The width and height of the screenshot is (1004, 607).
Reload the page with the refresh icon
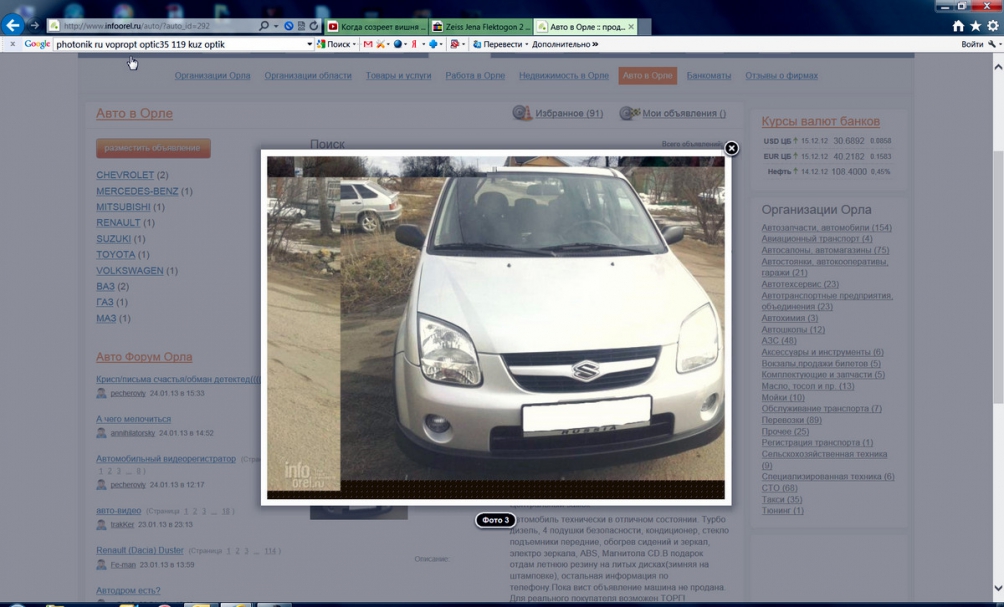tap(314, 26)
